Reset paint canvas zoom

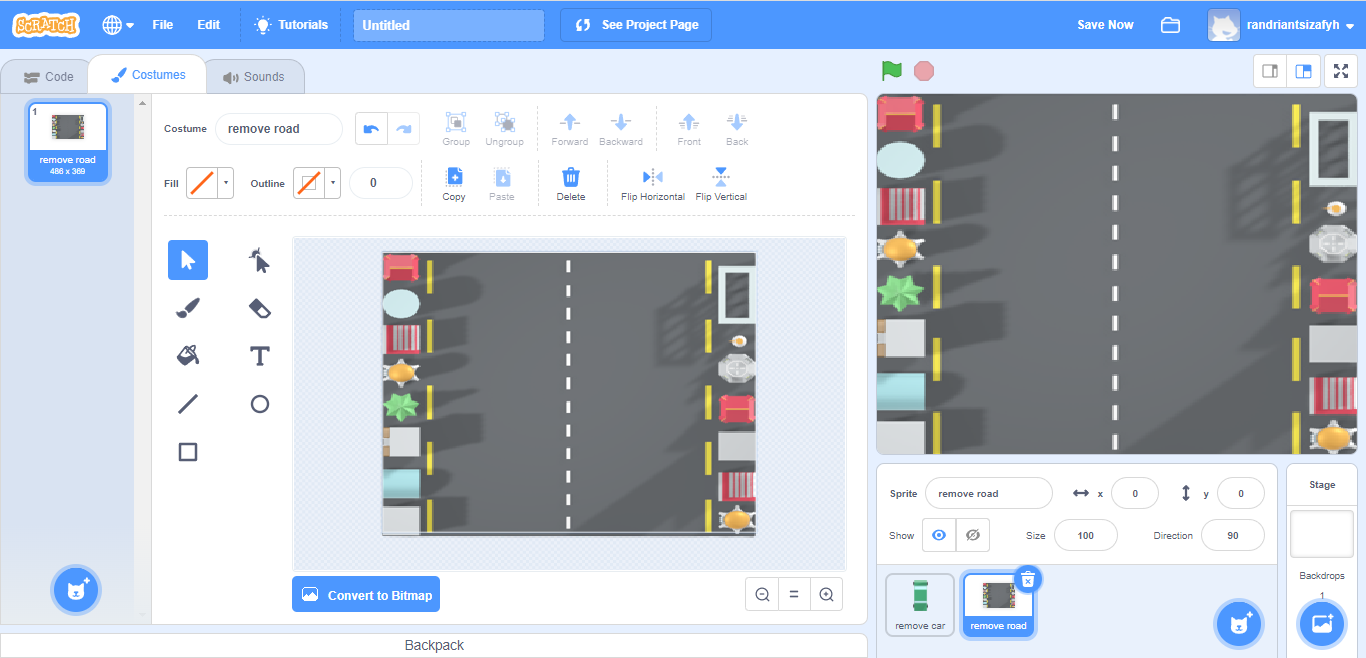(x=794, y=594)
